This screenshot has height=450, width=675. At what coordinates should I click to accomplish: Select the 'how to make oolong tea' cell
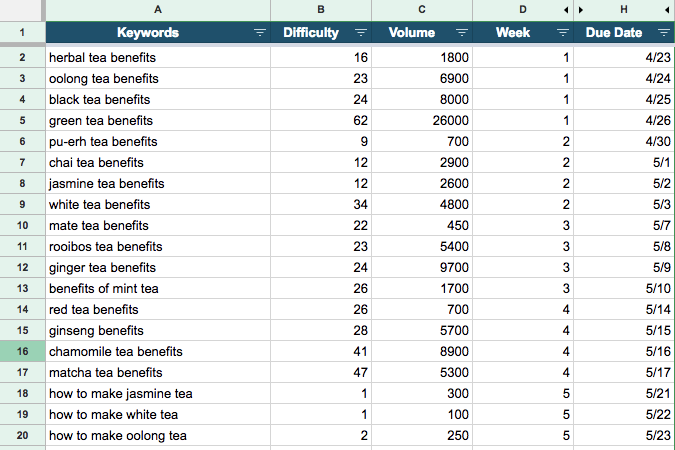click(x=158, y=435)
